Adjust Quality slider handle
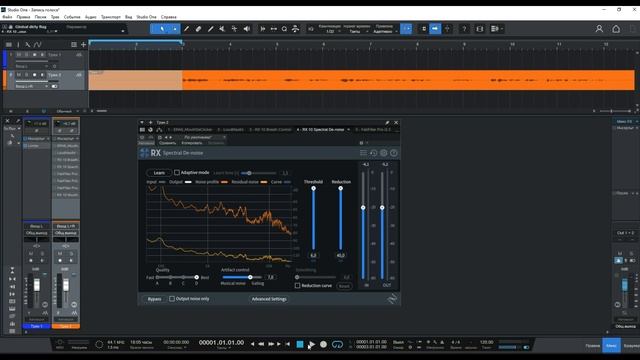 coord(197,277)
